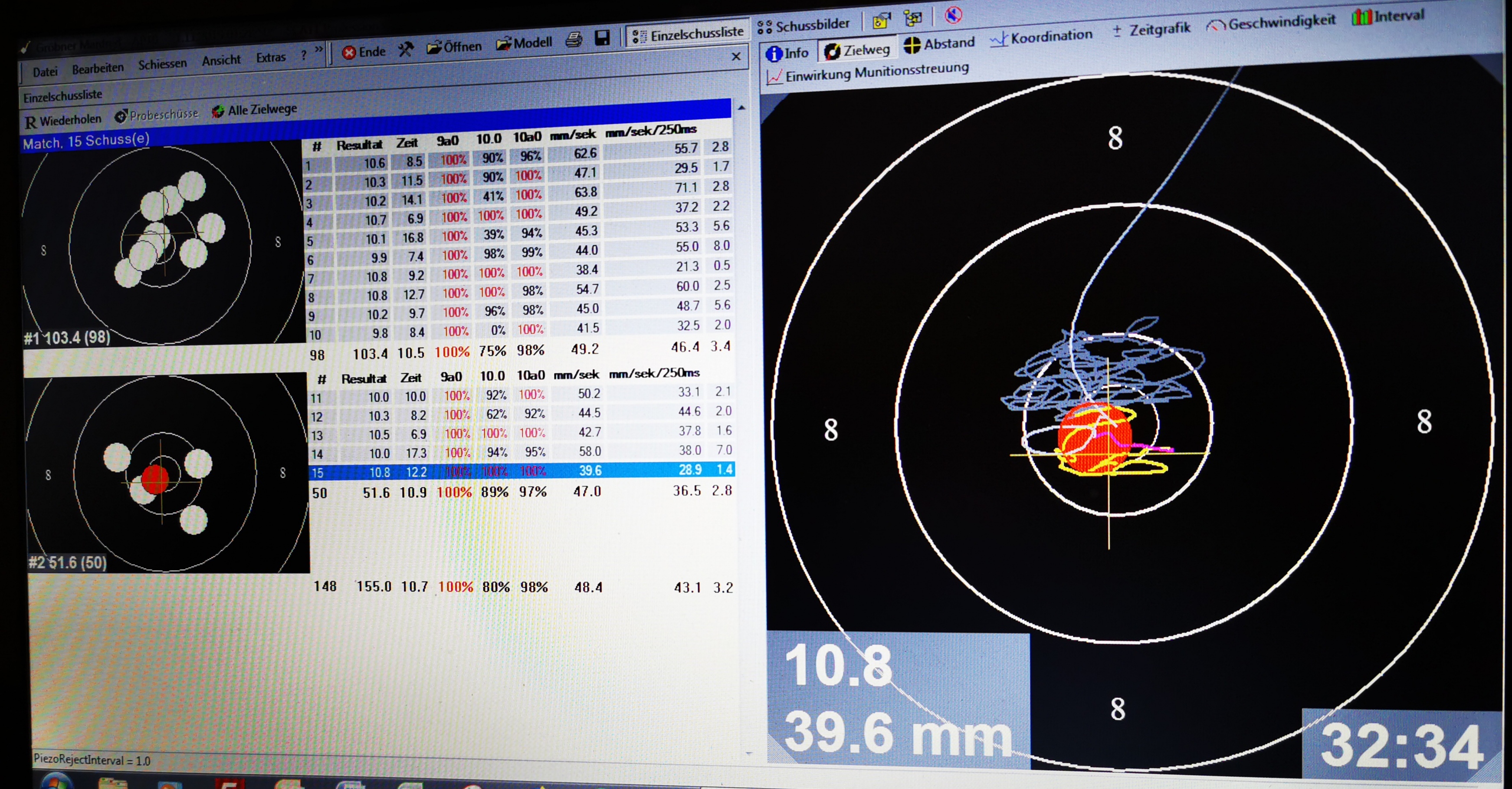Click the printer icon
Viewport: 1512px width, 789px height.
tap(574, 39)
